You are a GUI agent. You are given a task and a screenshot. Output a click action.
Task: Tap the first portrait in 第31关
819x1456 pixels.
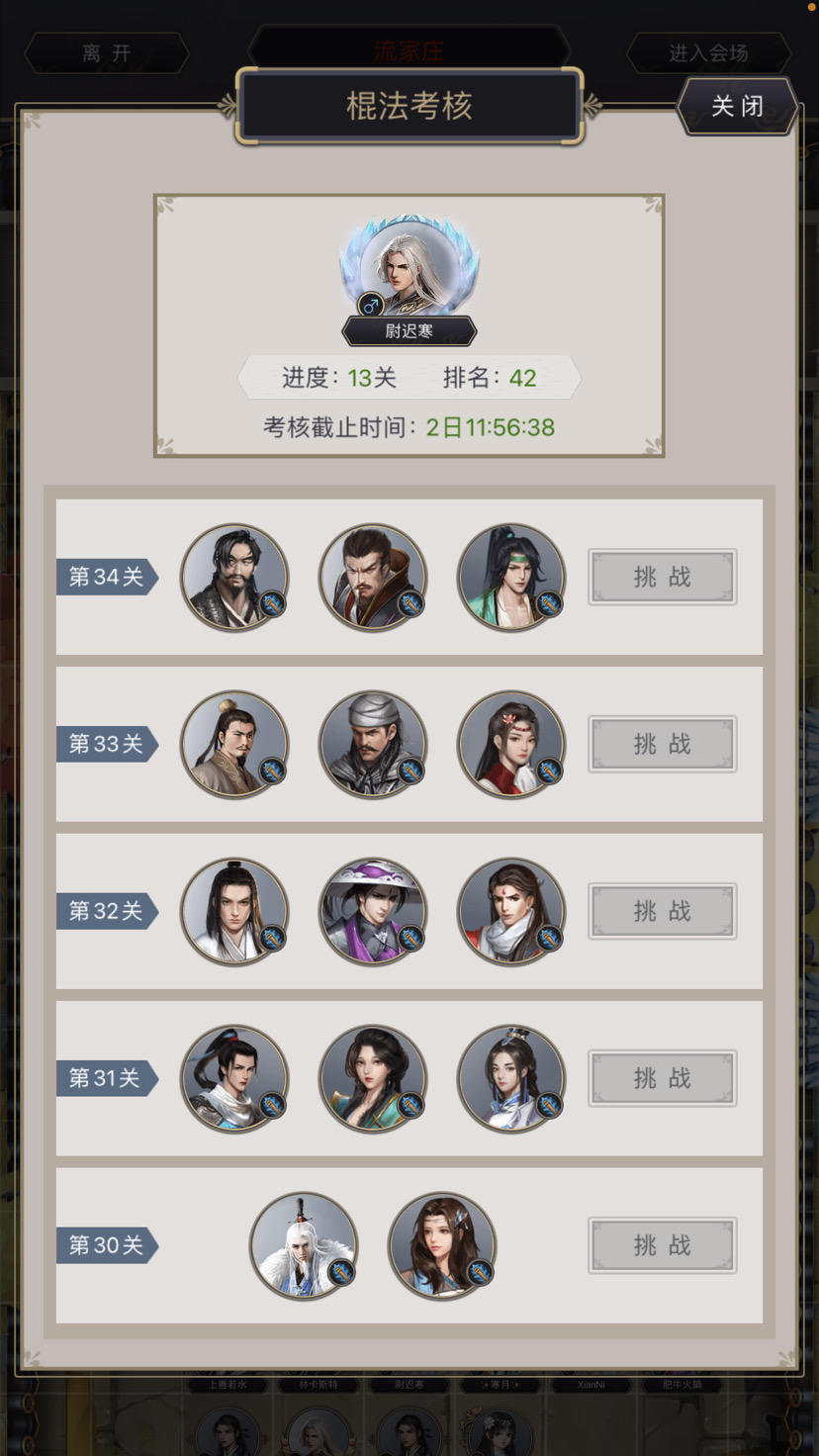(234, 1078)
